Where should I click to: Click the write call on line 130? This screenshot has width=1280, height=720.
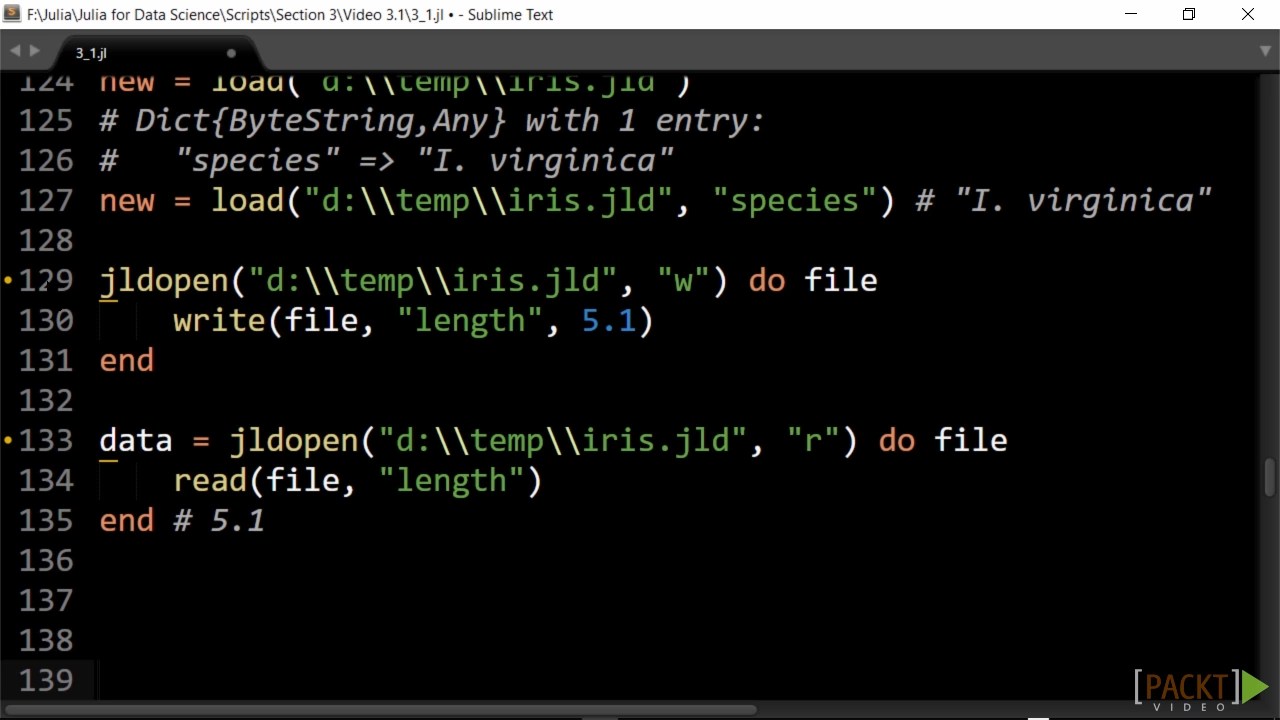220,321
